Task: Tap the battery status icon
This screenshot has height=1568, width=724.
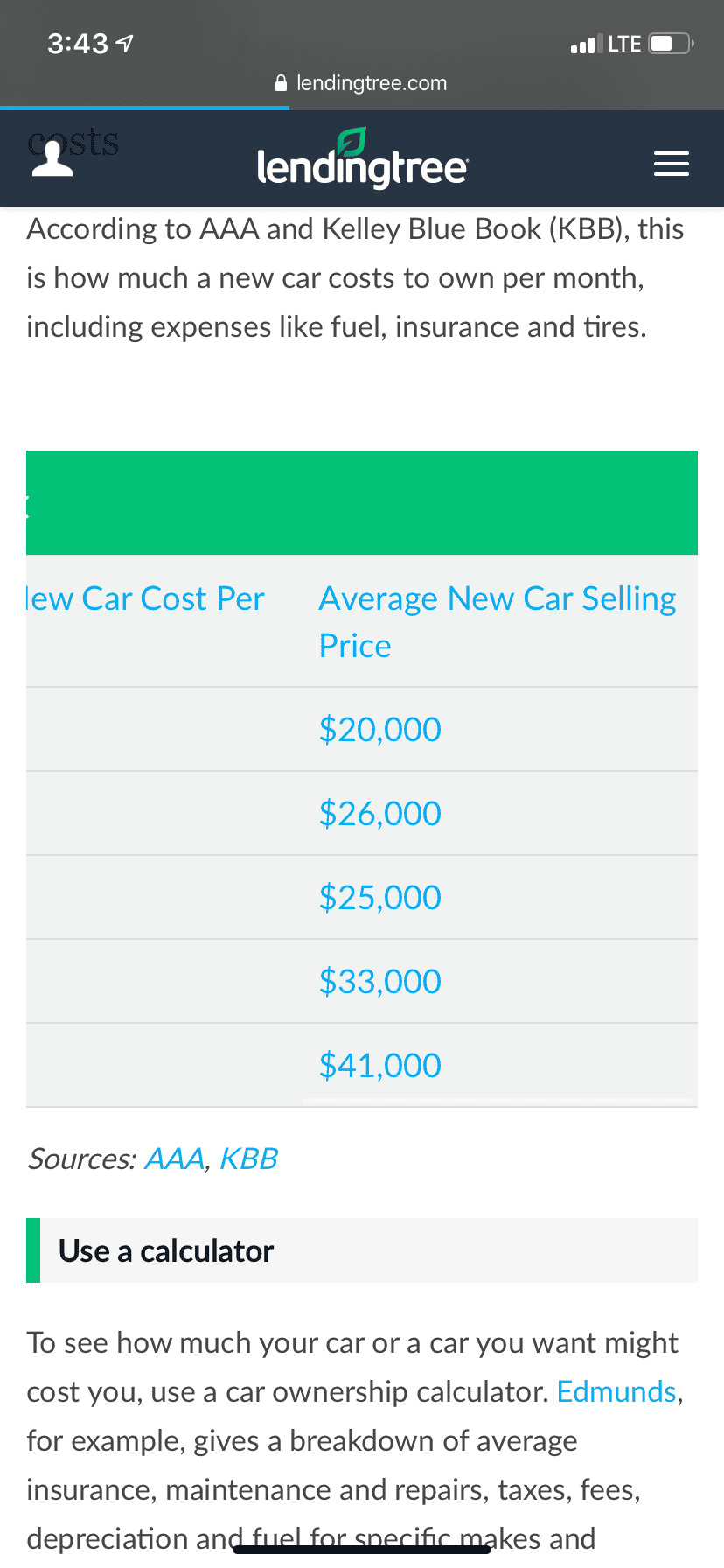Action: pyautogui.click(x=671, y=44)
